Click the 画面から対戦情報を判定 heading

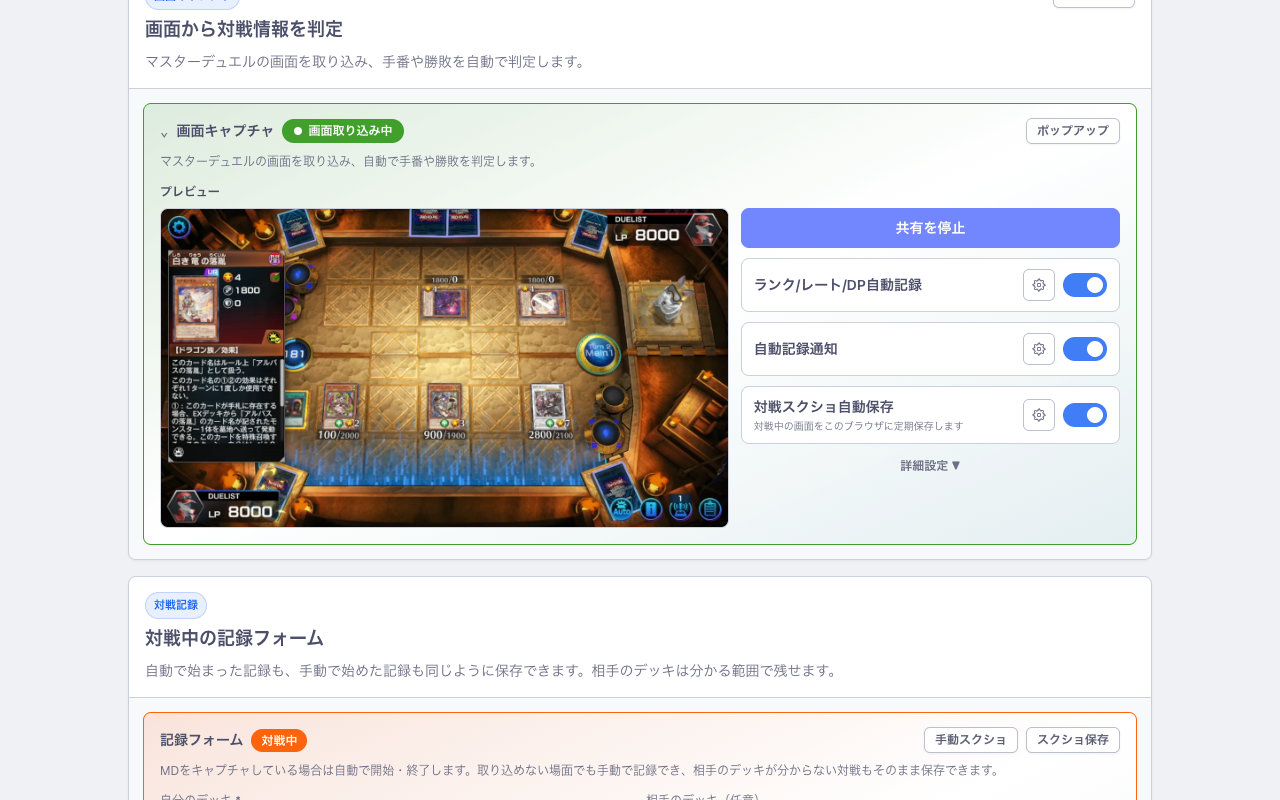coord(244,29)
